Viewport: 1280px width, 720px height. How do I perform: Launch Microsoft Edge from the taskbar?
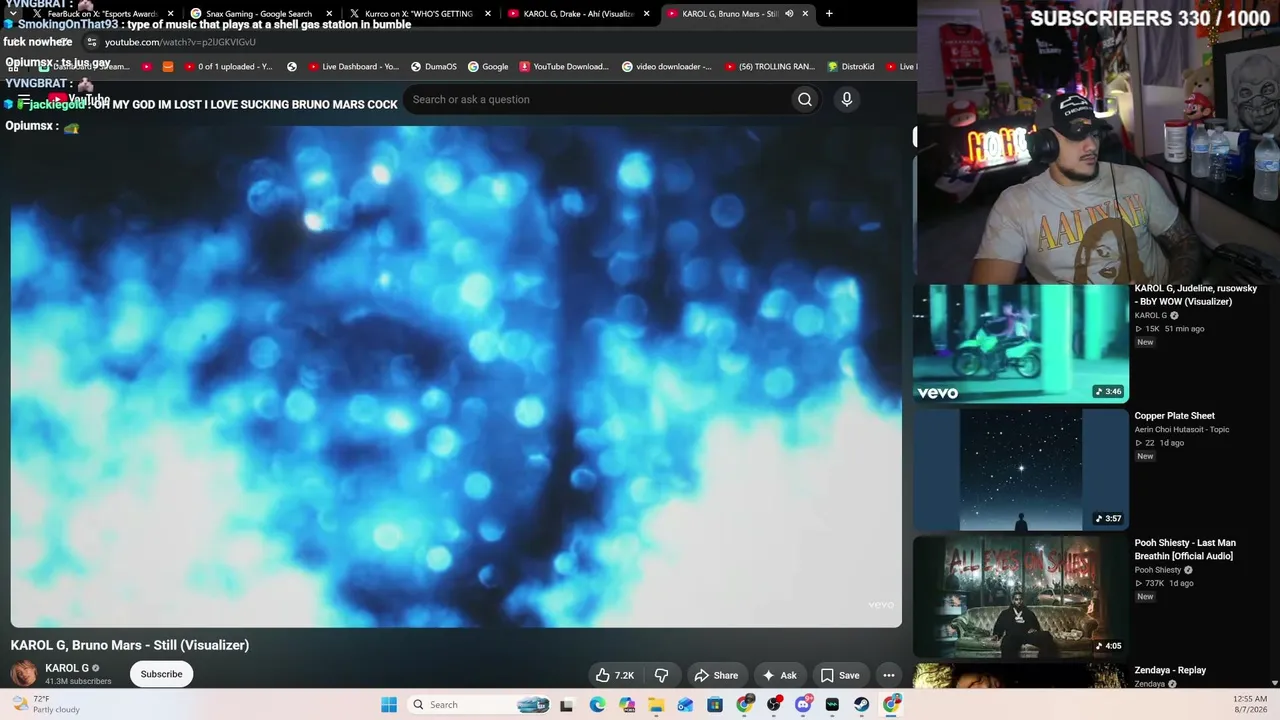pos(597,705)
